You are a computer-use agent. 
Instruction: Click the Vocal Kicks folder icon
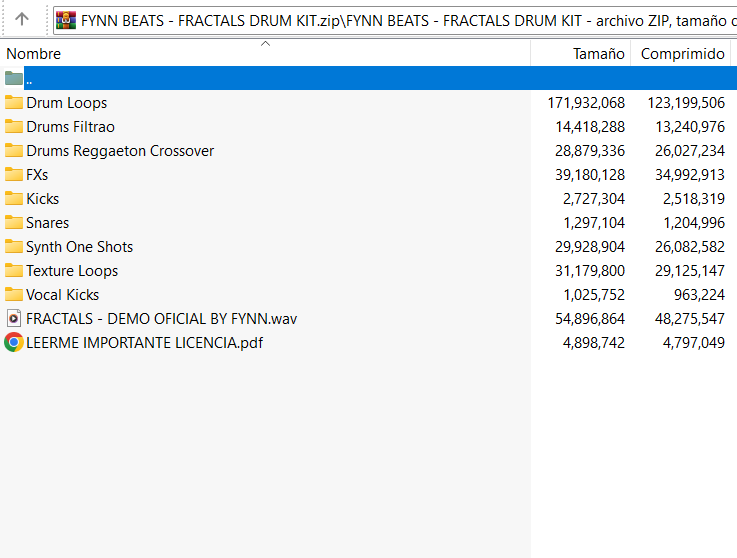pyautogui.click(x=14, y=294)
